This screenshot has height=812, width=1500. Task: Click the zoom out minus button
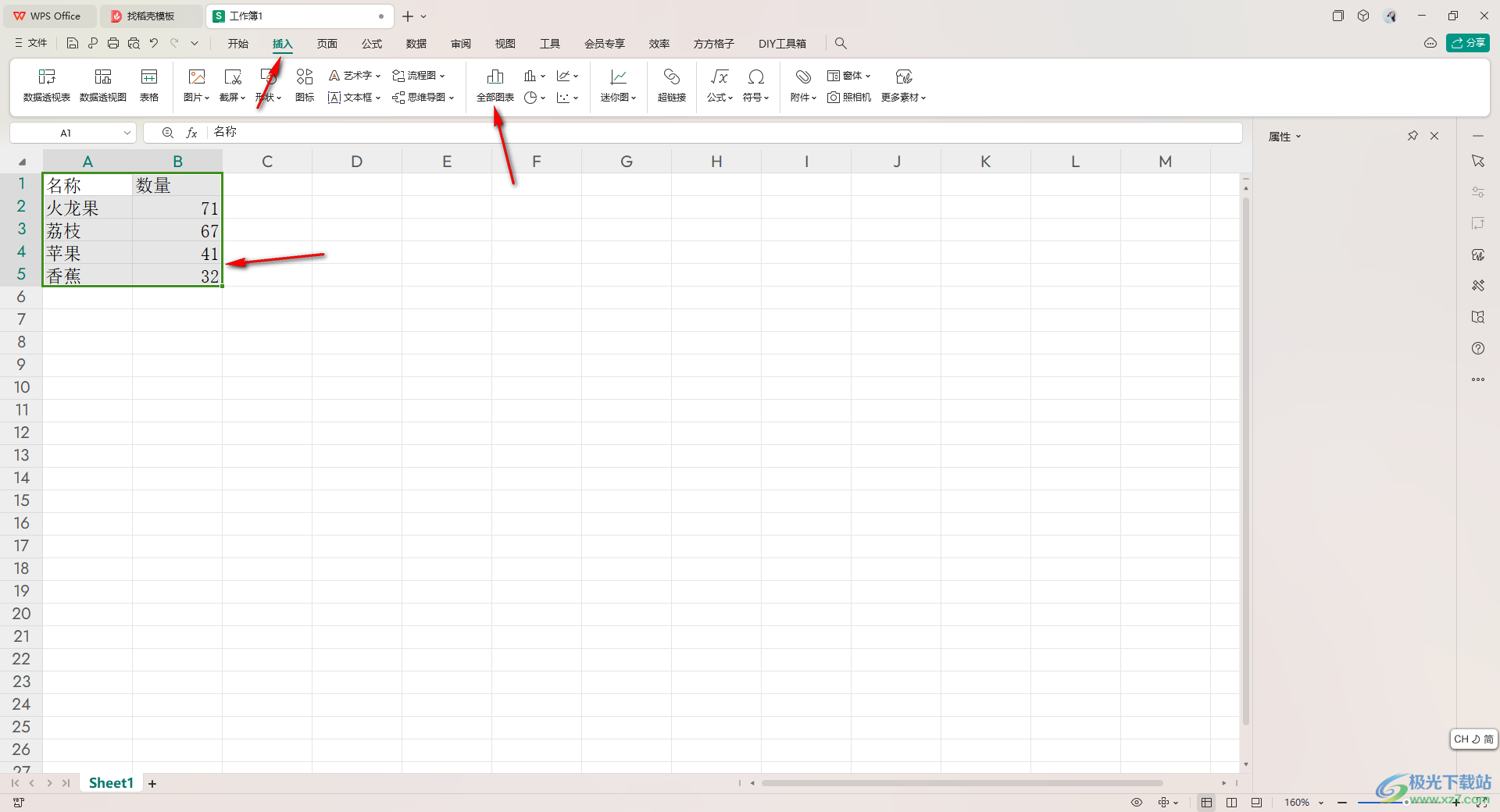(x=1341, y=803)
